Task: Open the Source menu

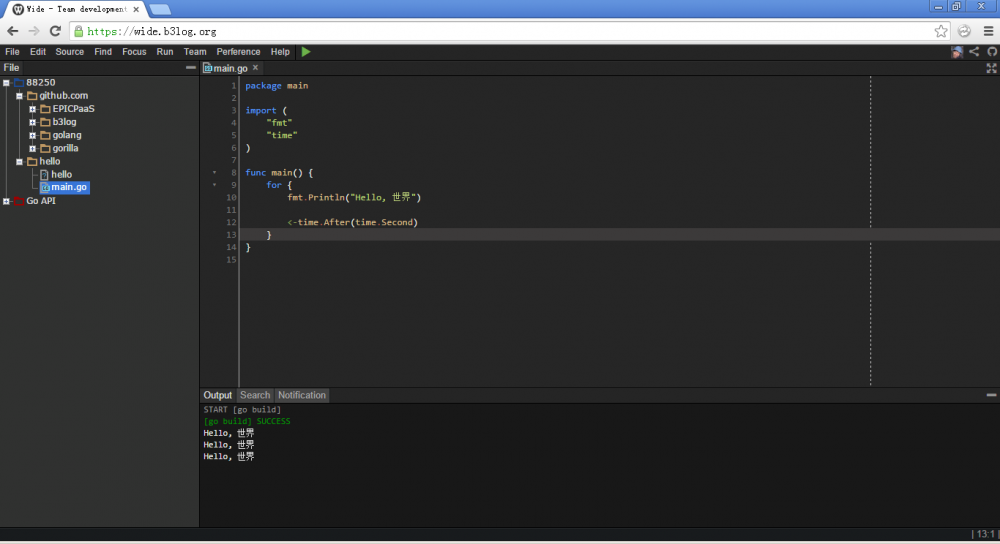Action: point(70,52)
